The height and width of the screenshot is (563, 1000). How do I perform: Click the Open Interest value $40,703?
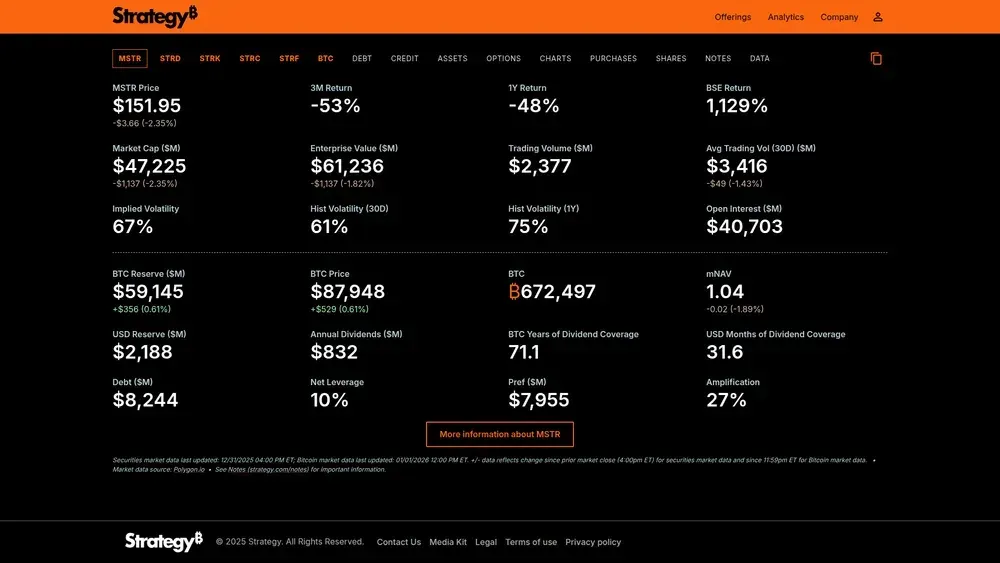coord(744,227)
